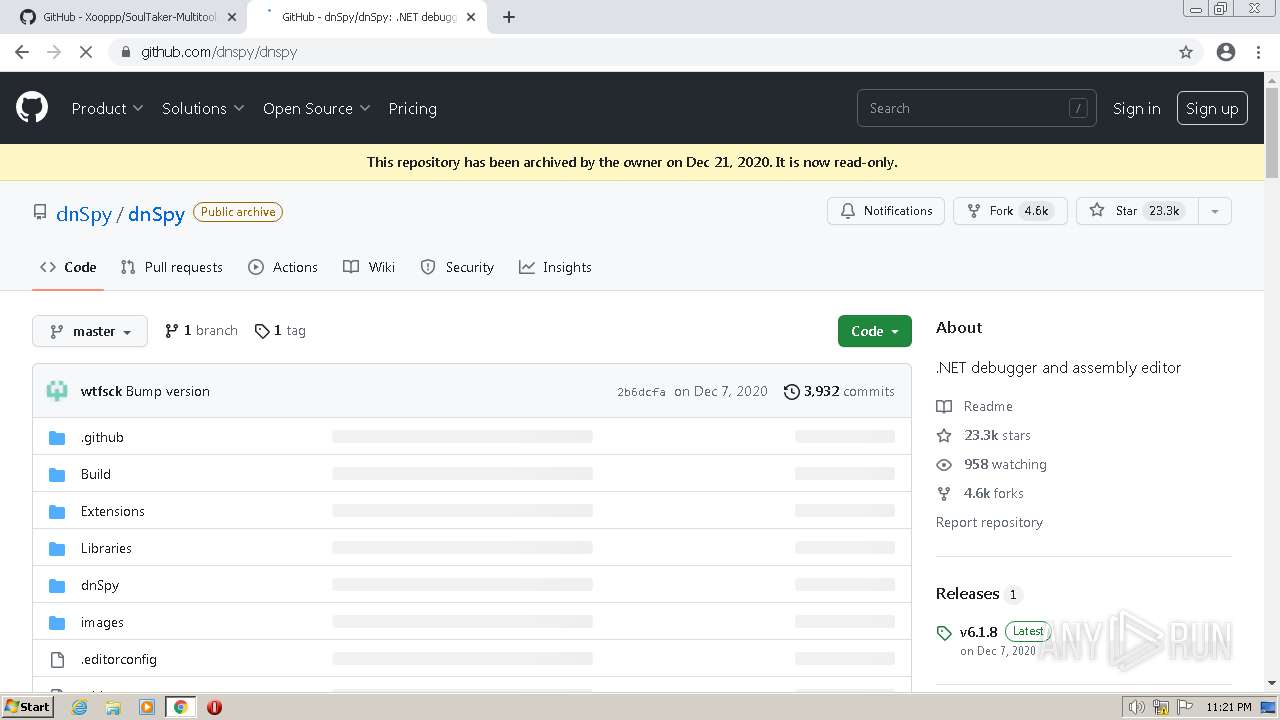Open the dnSpy owner link
Screen dimensions: 1280x720
click(84, 214)
